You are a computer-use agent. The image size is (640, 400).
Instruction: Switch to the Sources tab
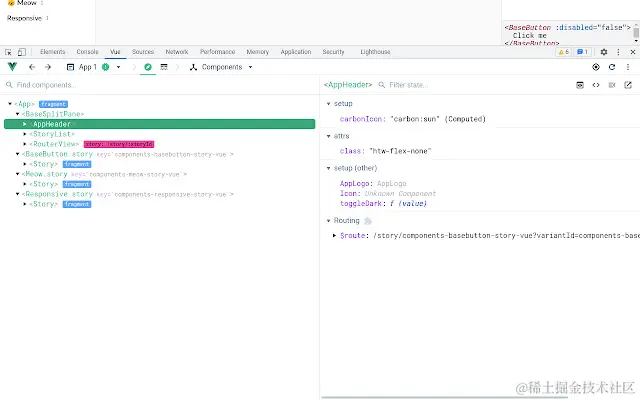pos(143,52)
